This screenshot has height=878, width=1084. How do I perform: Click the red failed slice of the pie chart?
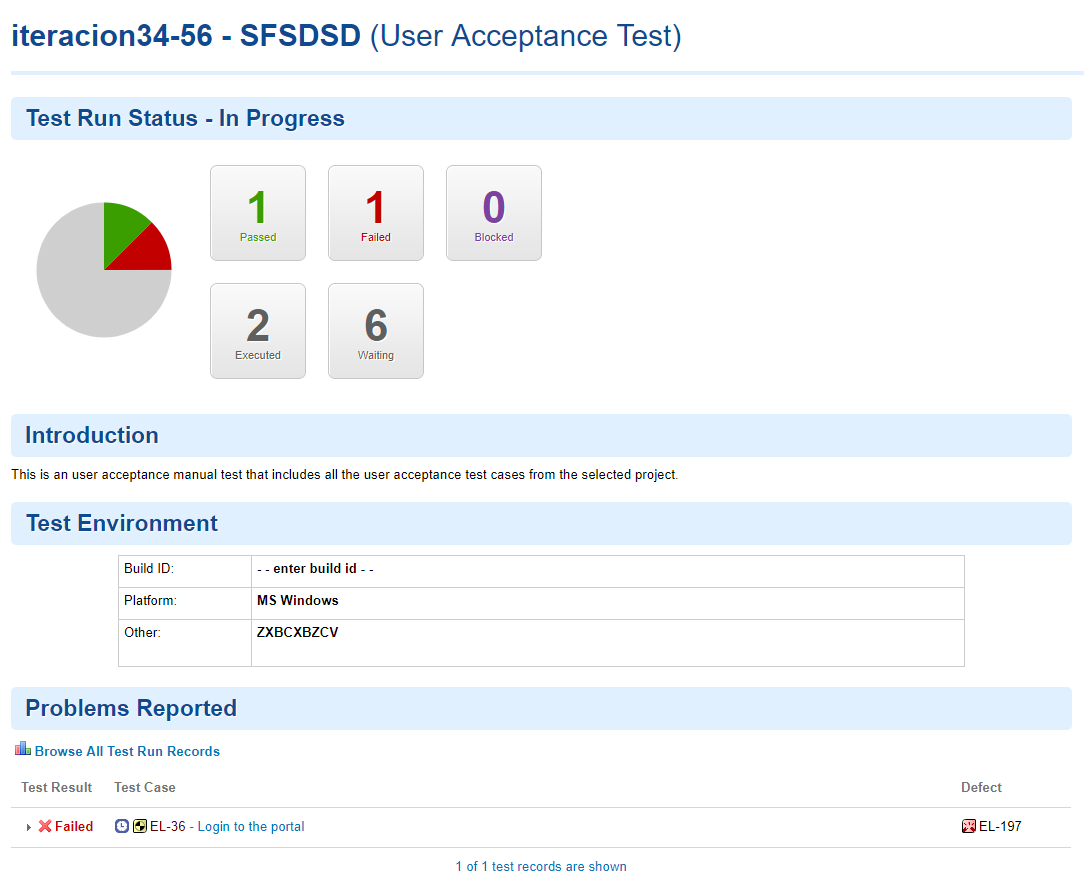pos(149,252)
